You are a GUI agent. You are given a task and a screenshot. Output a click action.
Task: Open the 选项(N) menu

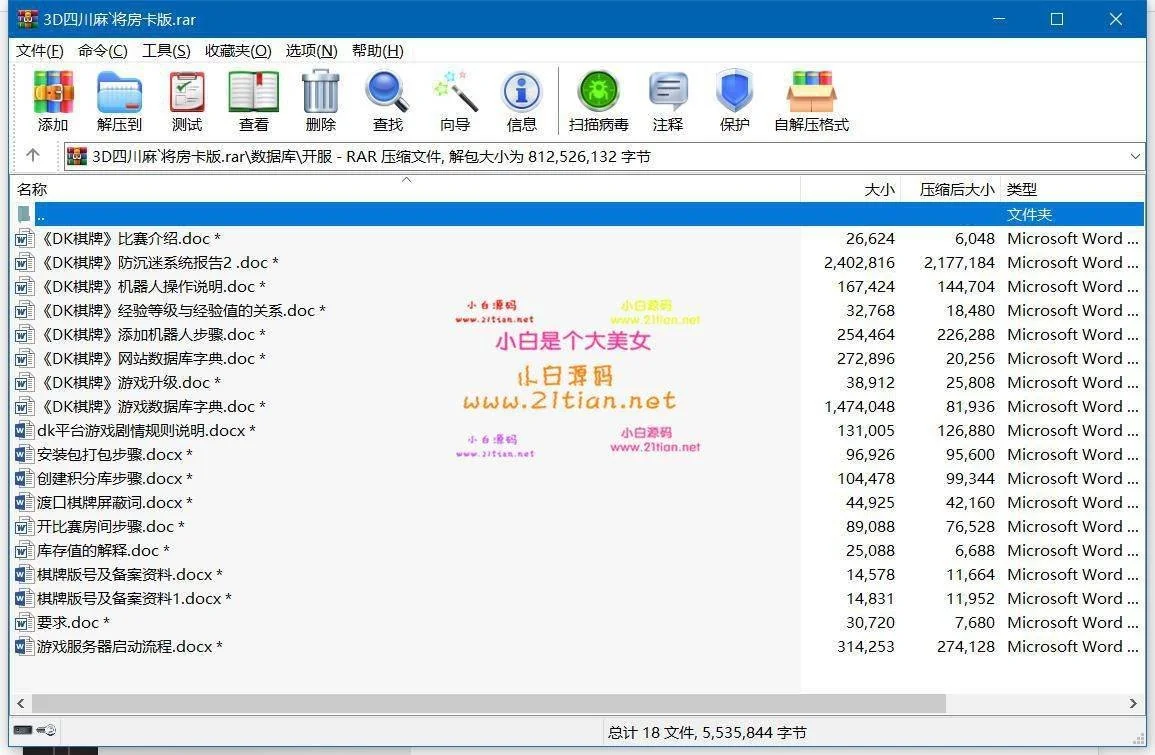coord(311,51)
